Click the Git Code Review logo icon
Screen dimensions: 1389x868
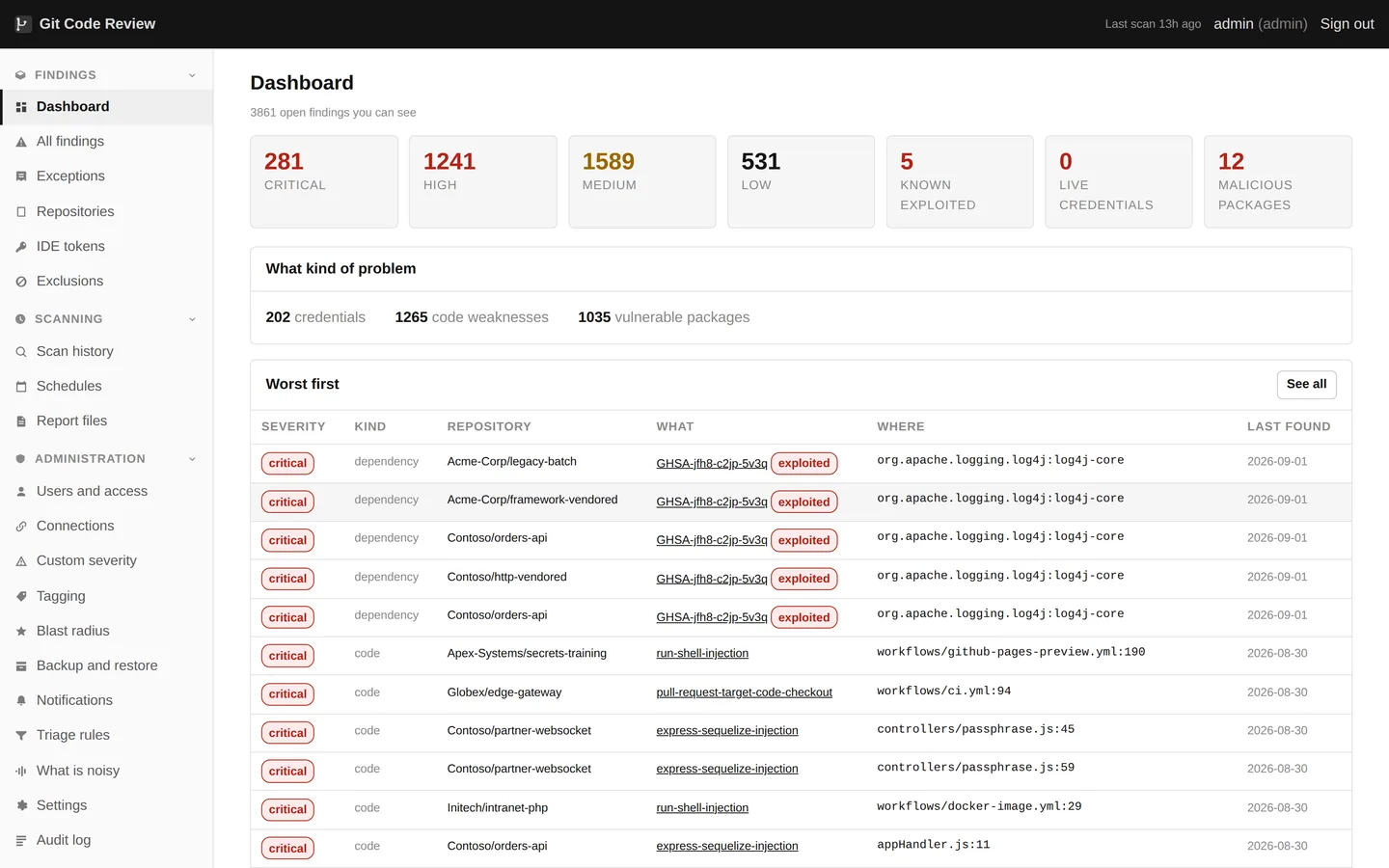[22, 24]
